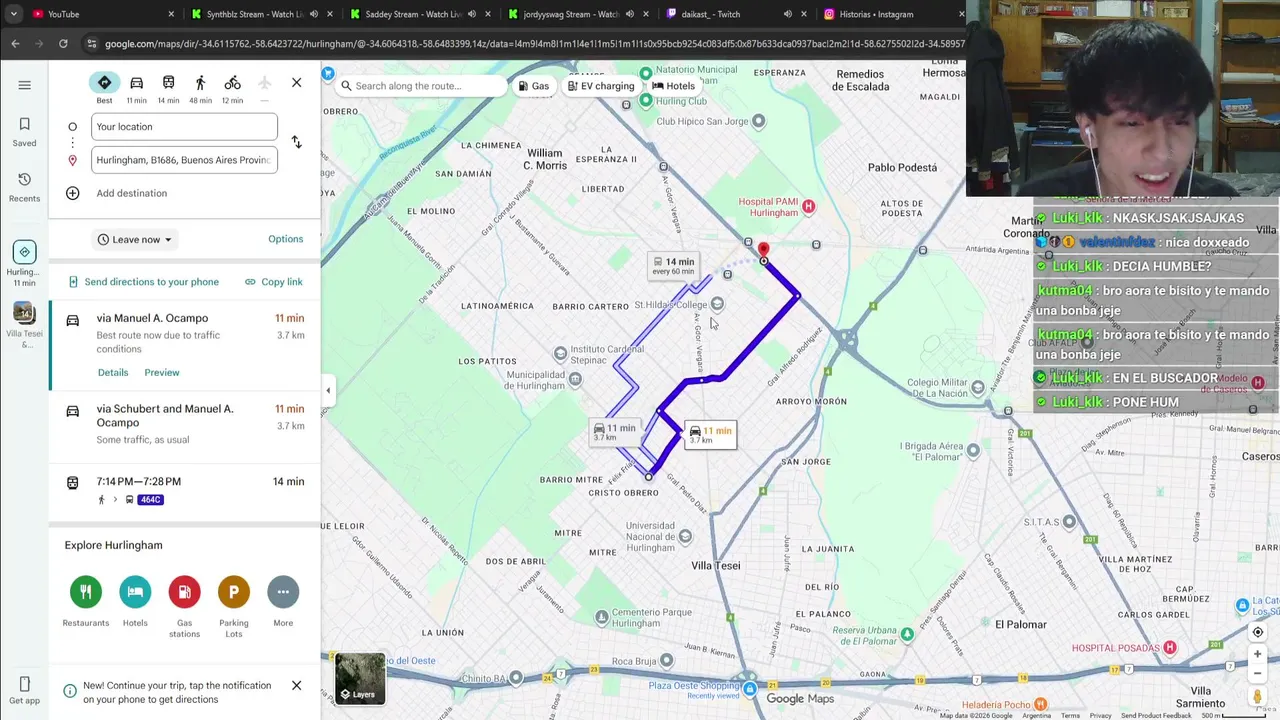This screenshot has width=1280, height=720.
Task: Click the Hurlingham destination field
Action: pyautogui.click(x=184, y=160)
